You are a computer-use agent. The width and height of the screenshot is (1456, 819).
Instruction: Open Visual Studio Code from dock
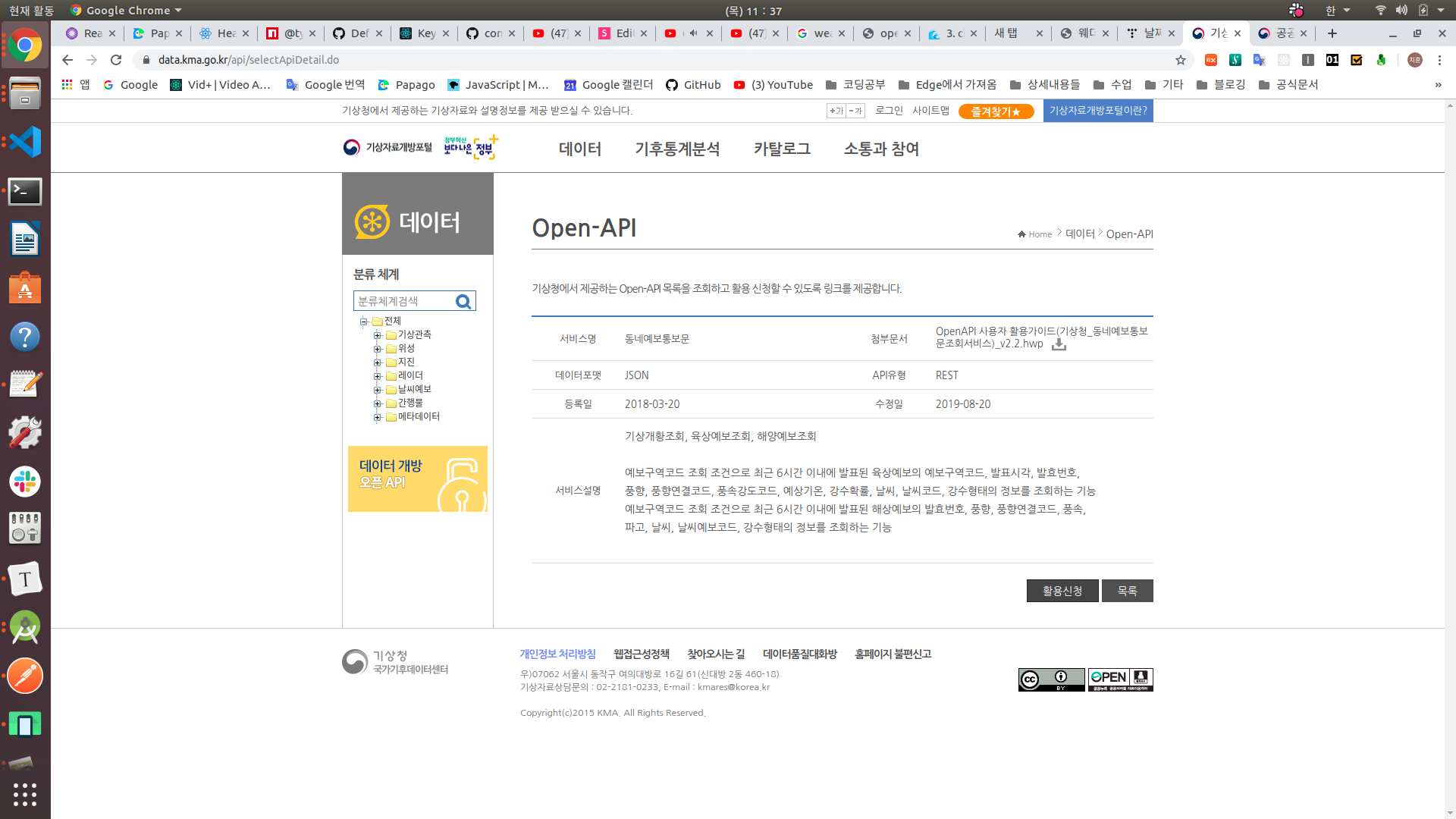(x=25, y=143)
